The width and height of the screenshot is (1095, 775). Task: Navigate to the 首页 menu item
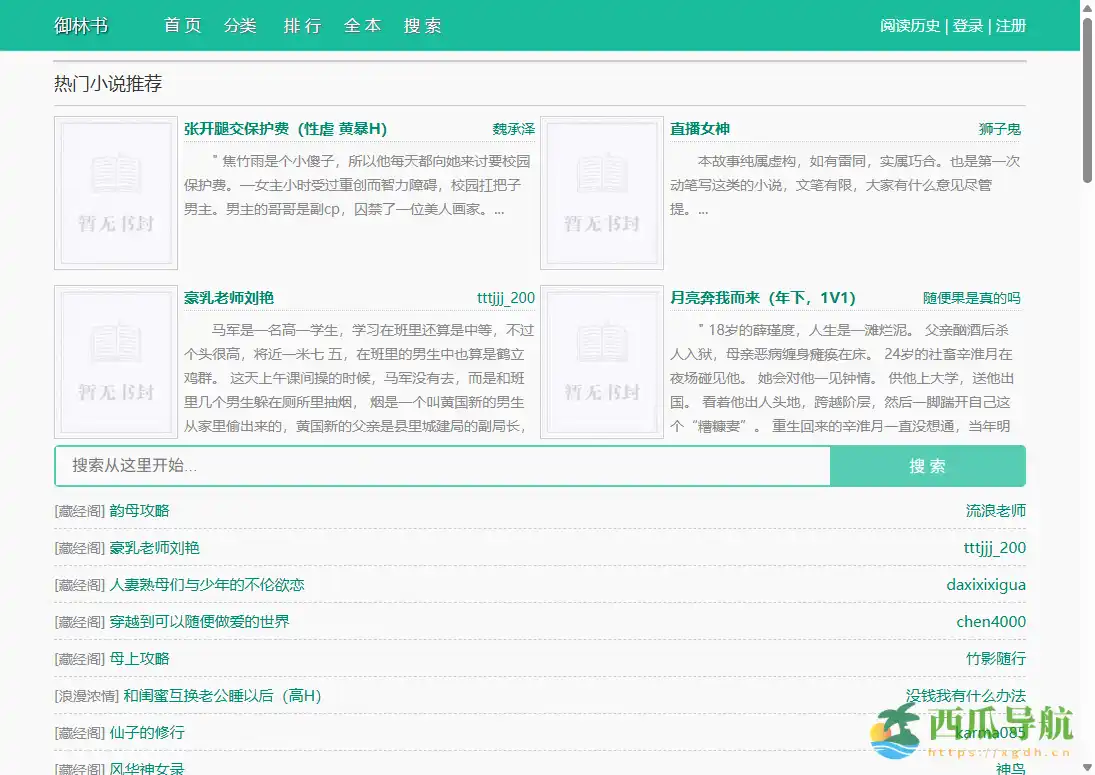tap(182, 26)
